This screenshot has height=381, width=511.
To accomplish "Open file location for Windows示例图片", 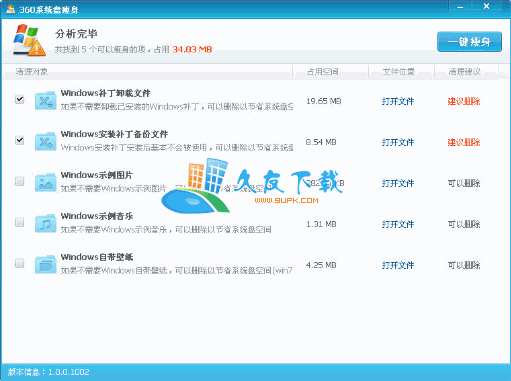I will (x=398, y=183).
